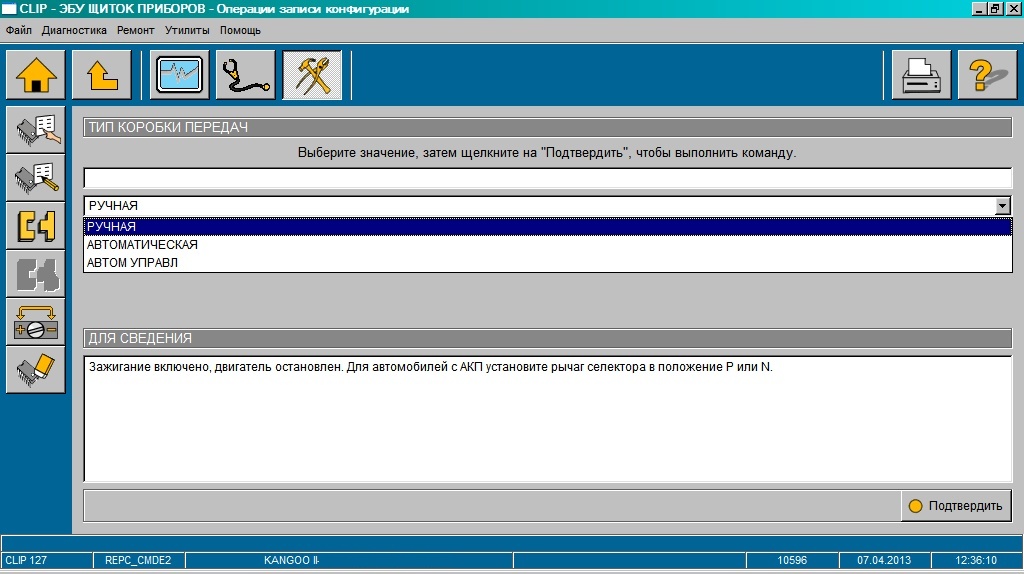Minimize the CLIP window

click(979, 8)
